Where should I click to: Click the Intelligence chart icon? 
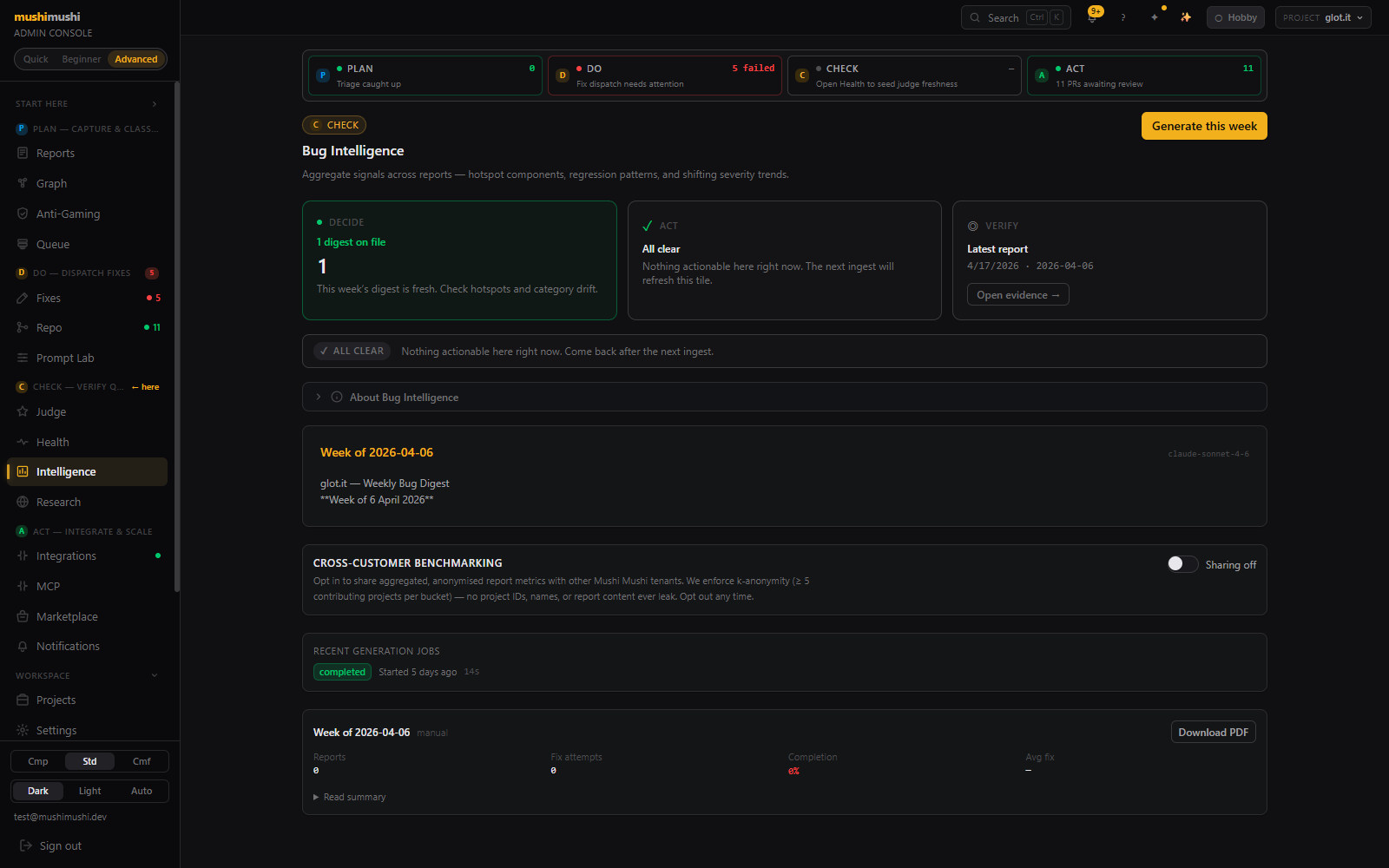[x=23, y=471]
